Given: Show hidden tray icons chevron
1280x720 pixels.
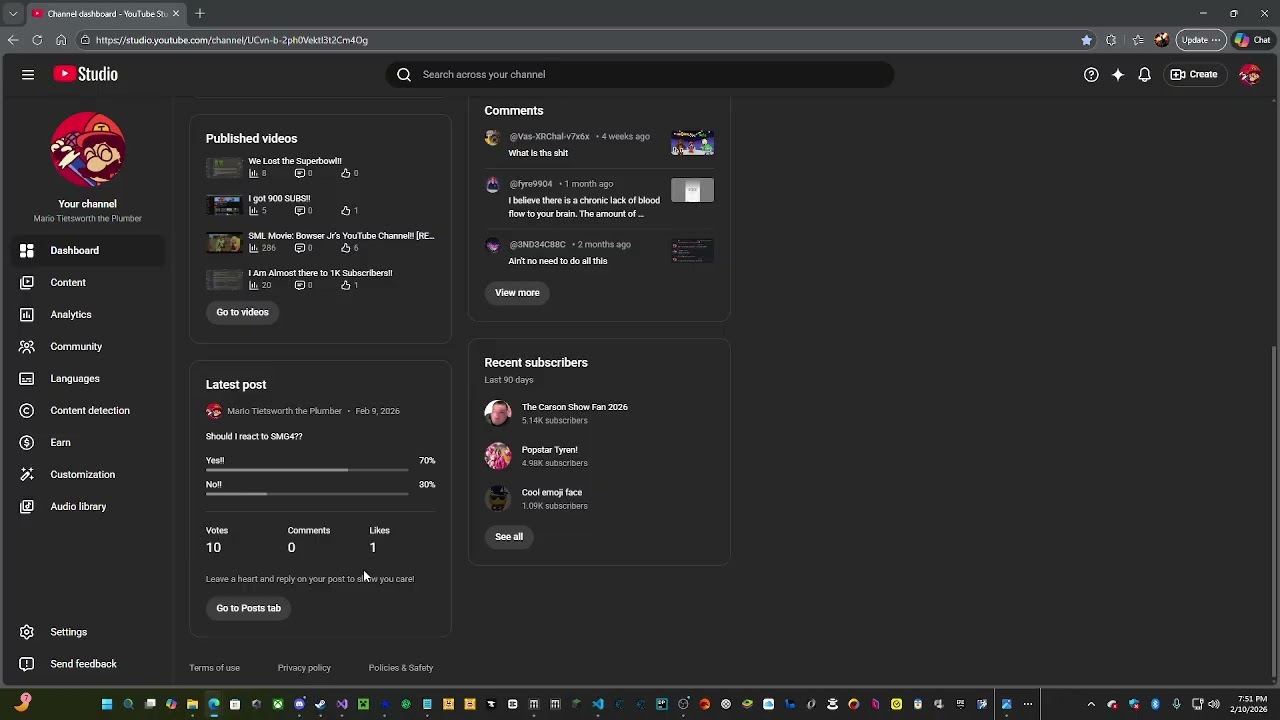Looking at the screenshot, I should click(x=1091, y=704).
